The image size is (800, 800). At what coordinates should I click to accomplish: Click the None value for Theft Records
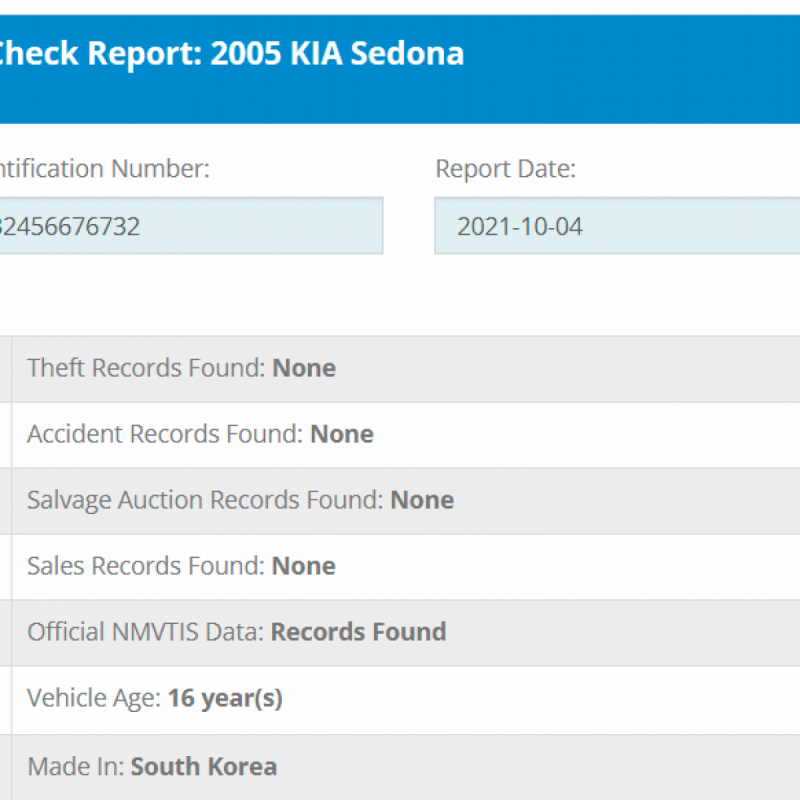(304, 368)
